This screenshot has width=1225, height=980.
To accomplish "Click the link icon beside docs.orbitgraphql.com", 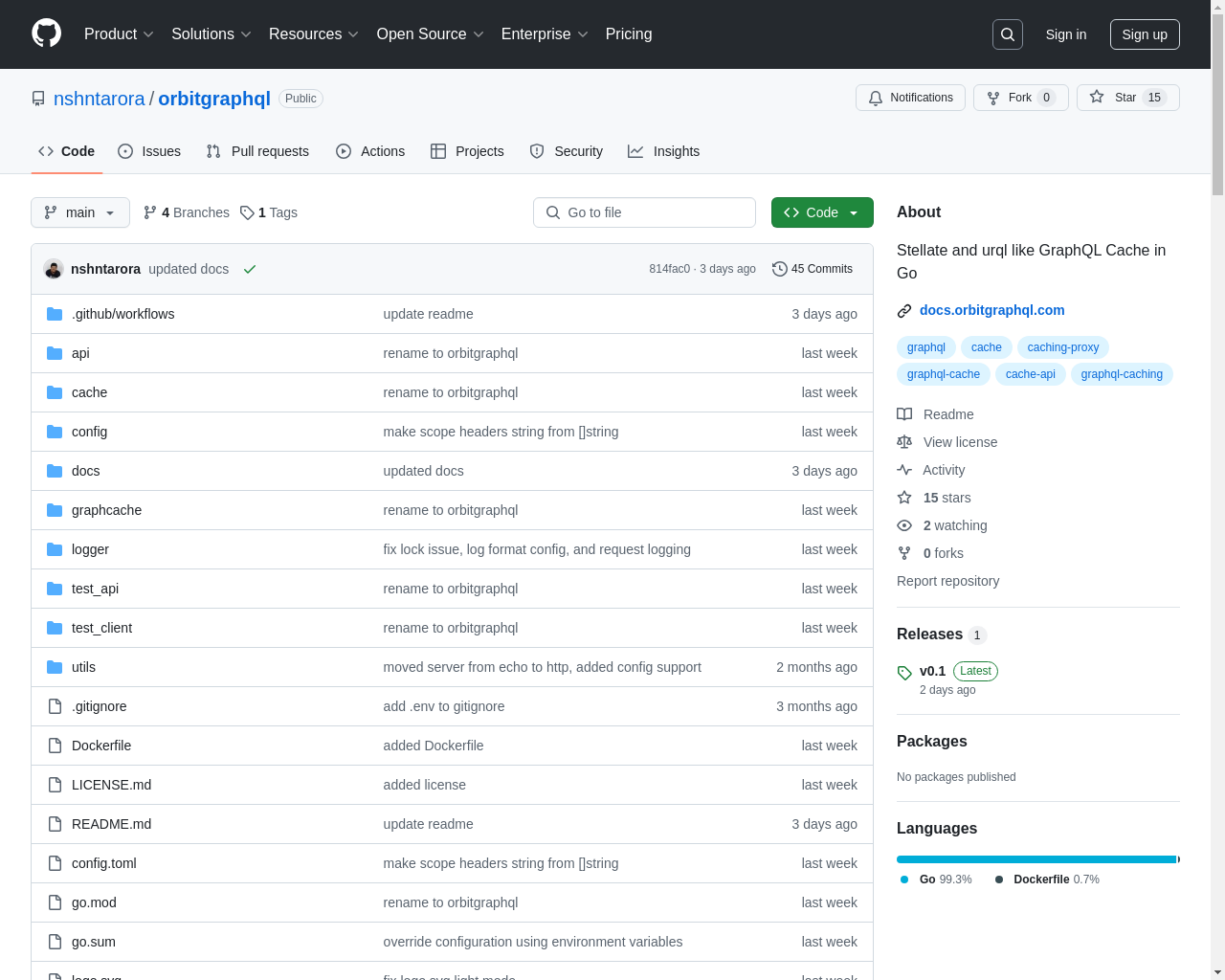I will tap(904, 311).
